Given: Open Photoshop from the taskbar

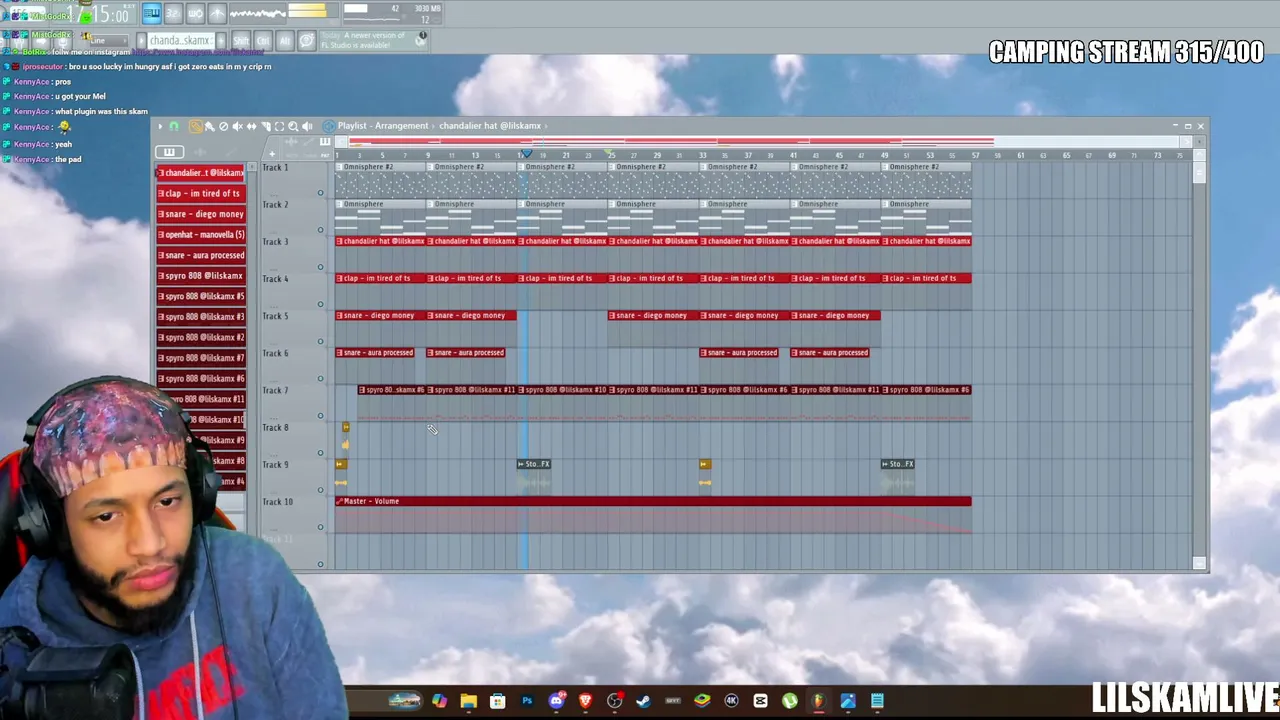Looking at the screenshot, I should [527, 701].
